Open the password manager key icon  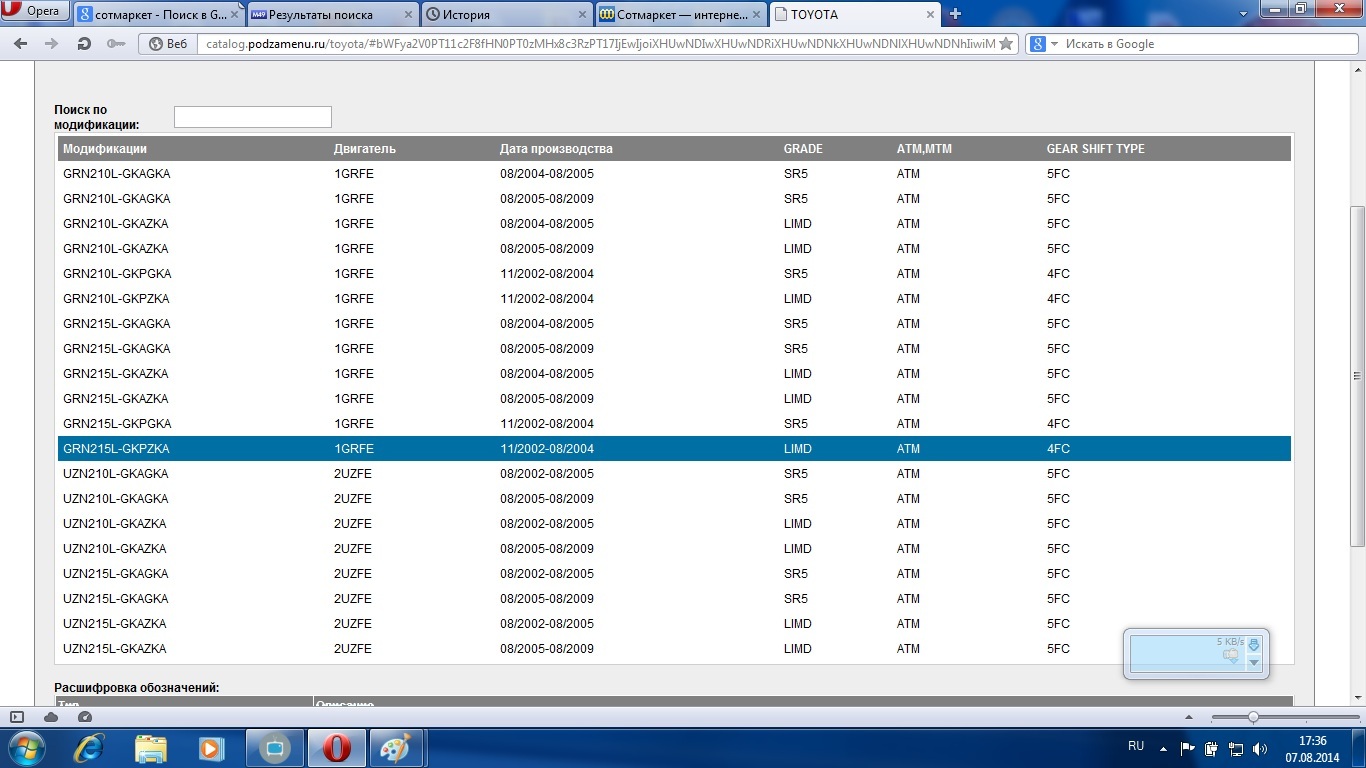point(115,44)
